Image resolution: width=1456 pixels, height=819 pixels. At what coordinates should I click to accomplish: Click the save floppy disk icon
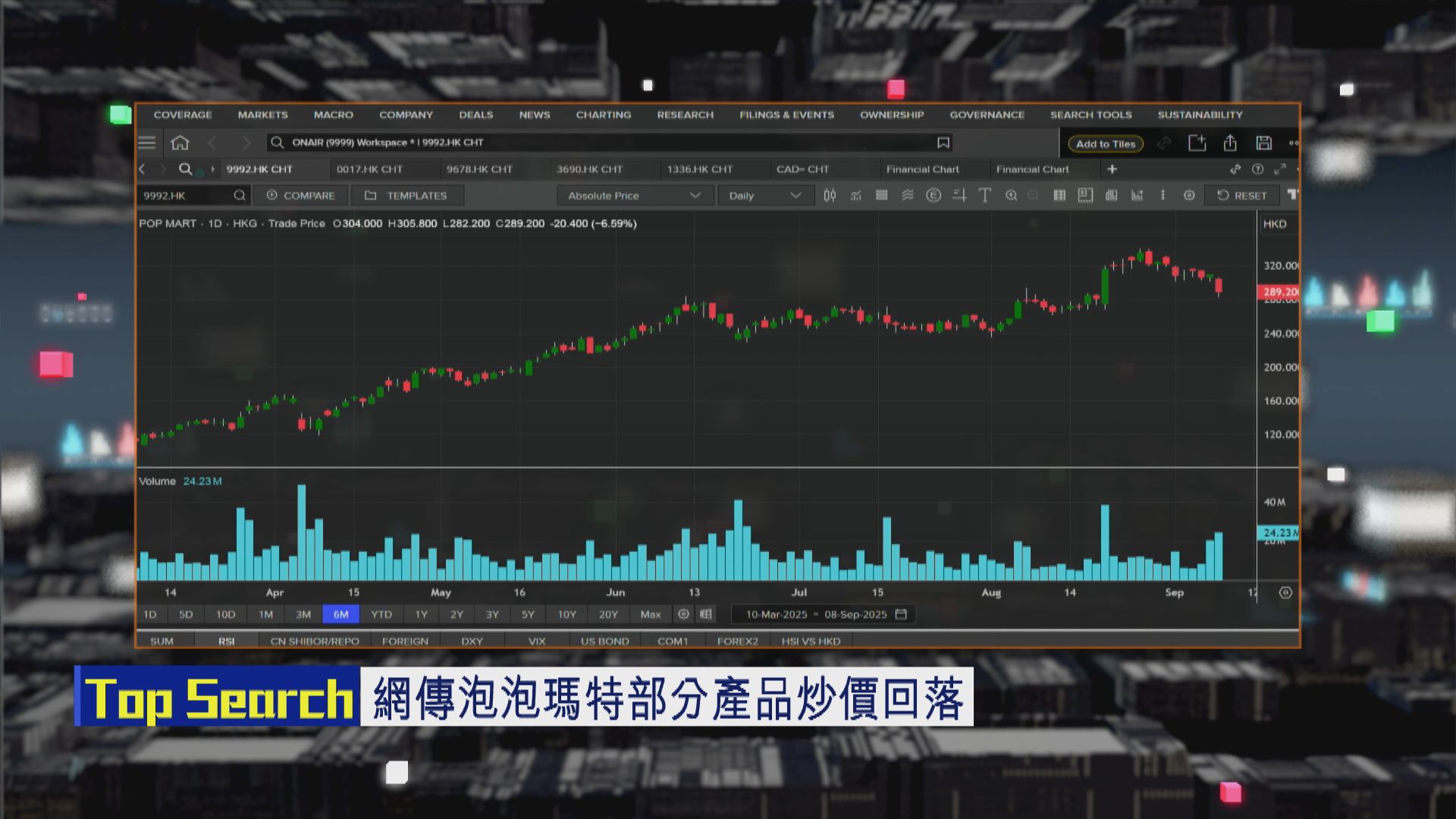point(1263,143)
